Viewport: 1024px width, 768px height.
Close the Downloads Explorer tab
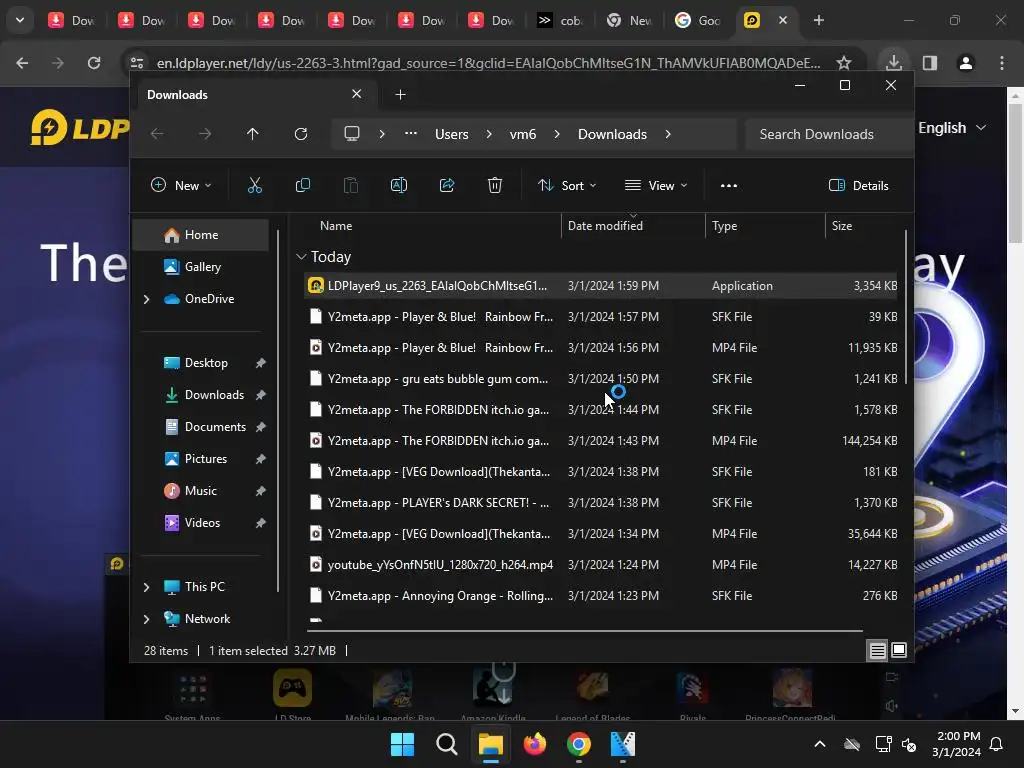357,94
